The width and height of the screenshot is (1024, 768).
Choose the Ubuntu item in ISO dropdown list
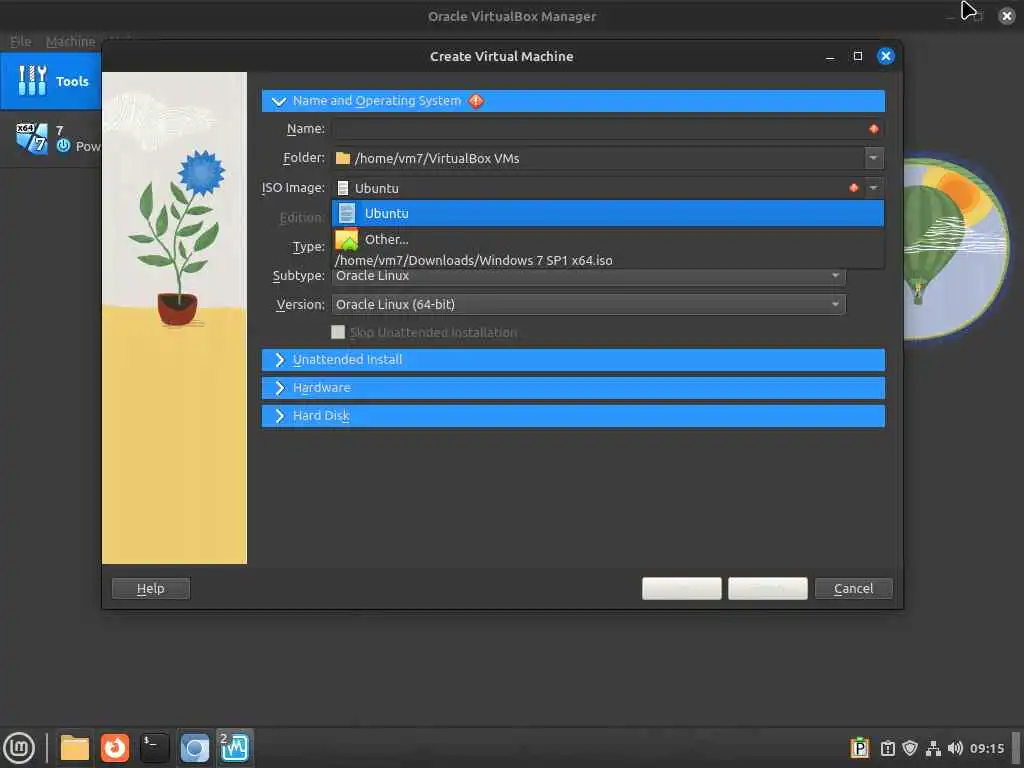[x=607, y=214]
